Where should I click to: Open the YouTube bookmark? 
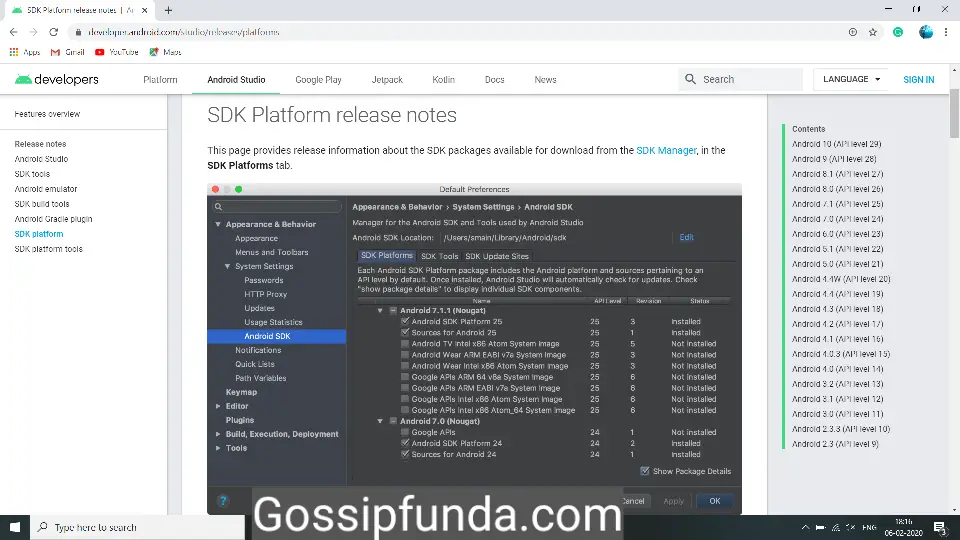(117, 52)
